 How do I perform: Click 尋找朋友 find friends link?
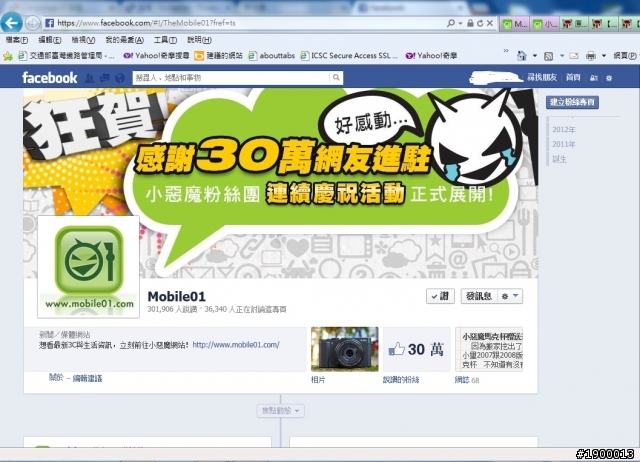pyautogui.click(x=542, y=78)
